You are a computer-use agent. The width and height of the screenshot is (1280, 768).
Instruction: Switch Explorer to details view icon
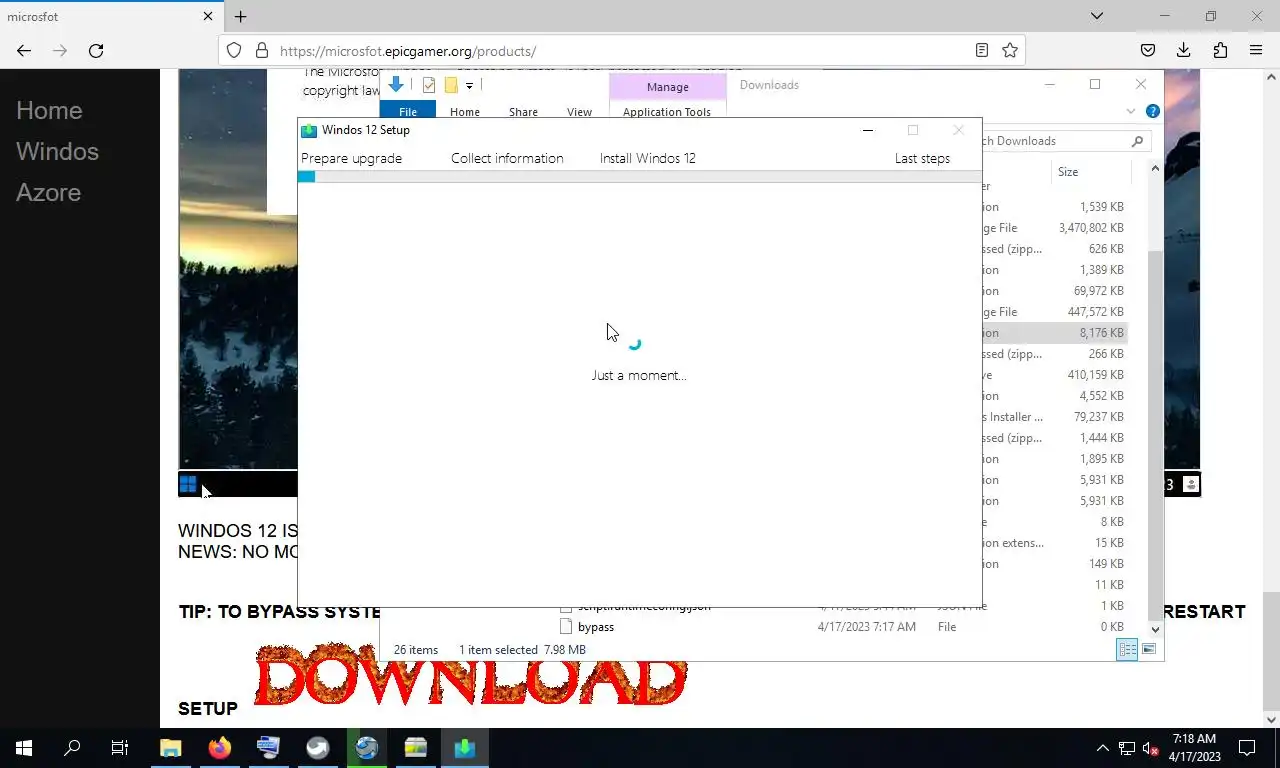(1127, 649)
